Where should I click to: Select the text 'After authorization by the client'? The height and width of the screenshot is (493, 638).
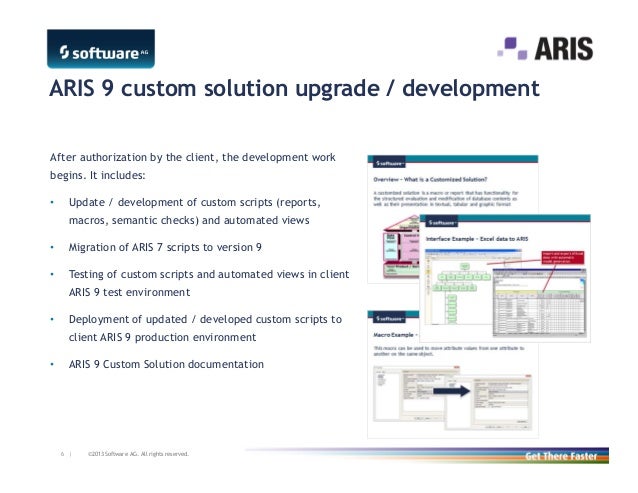pos(134,157)
